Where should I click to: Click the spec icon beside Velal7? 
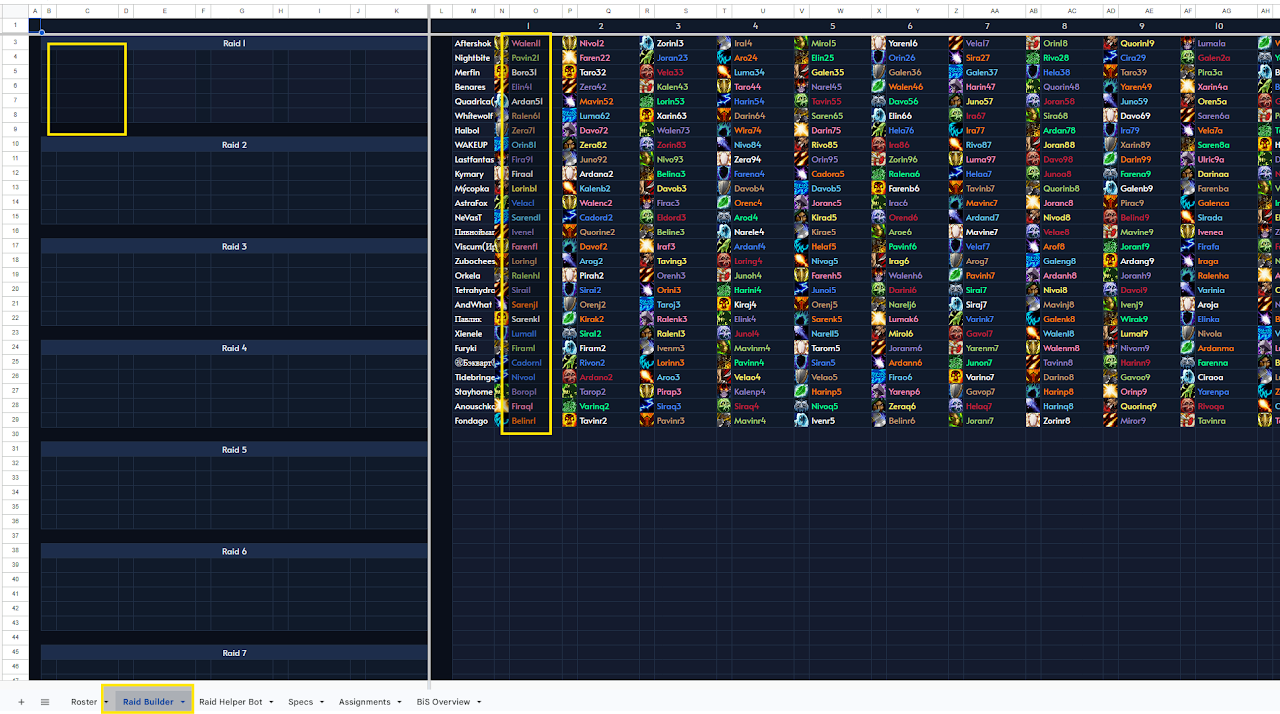pos(956,43)
